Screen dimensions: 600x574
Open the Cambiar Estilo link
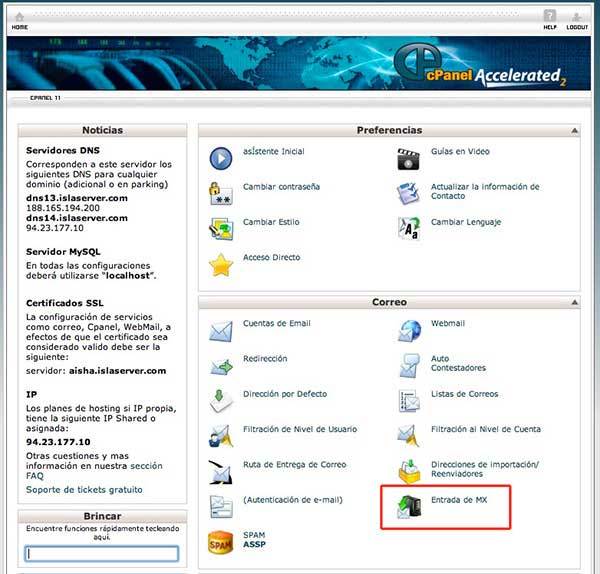click(x=271, y=222)
